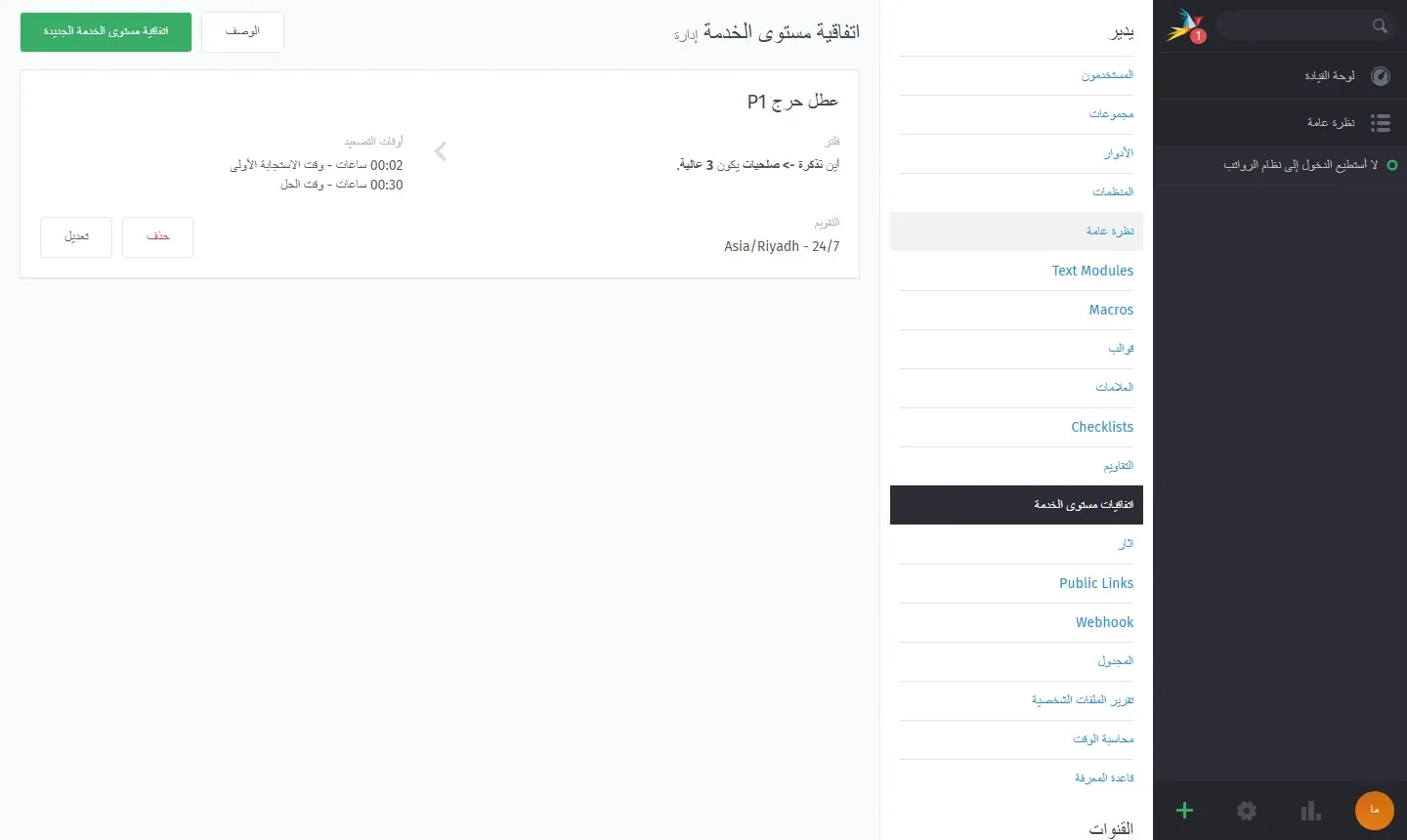Click the Zammad logo with notification badge
This screenshot has width=1407, height=840.
click(x=1186, y=26)
